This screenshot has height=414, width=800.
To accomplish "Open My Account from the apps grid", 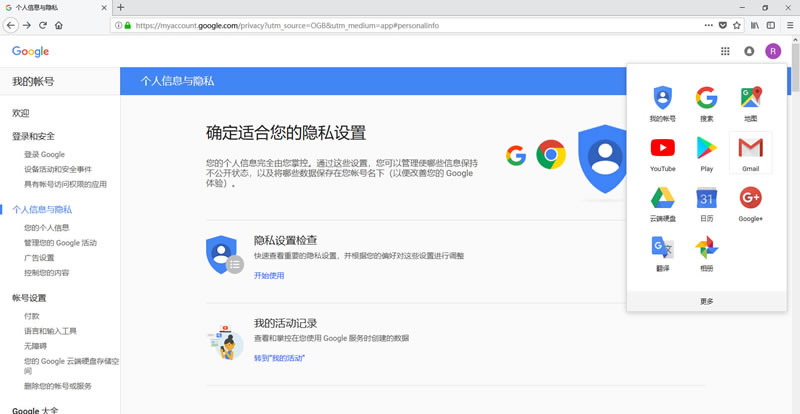I will (662, 104).
